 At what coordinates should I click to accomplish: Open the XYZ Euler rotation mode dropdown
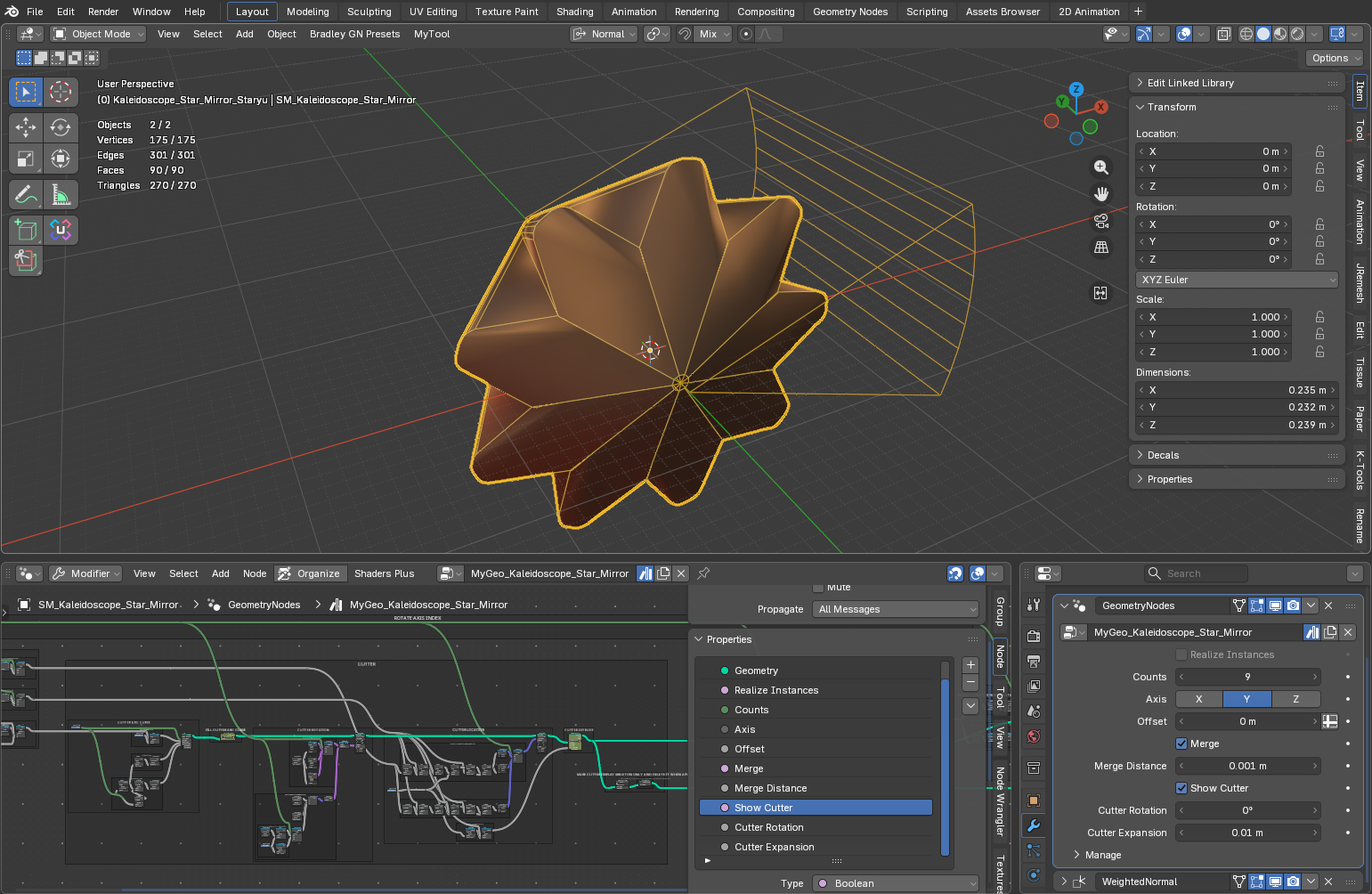point(1238,280)
